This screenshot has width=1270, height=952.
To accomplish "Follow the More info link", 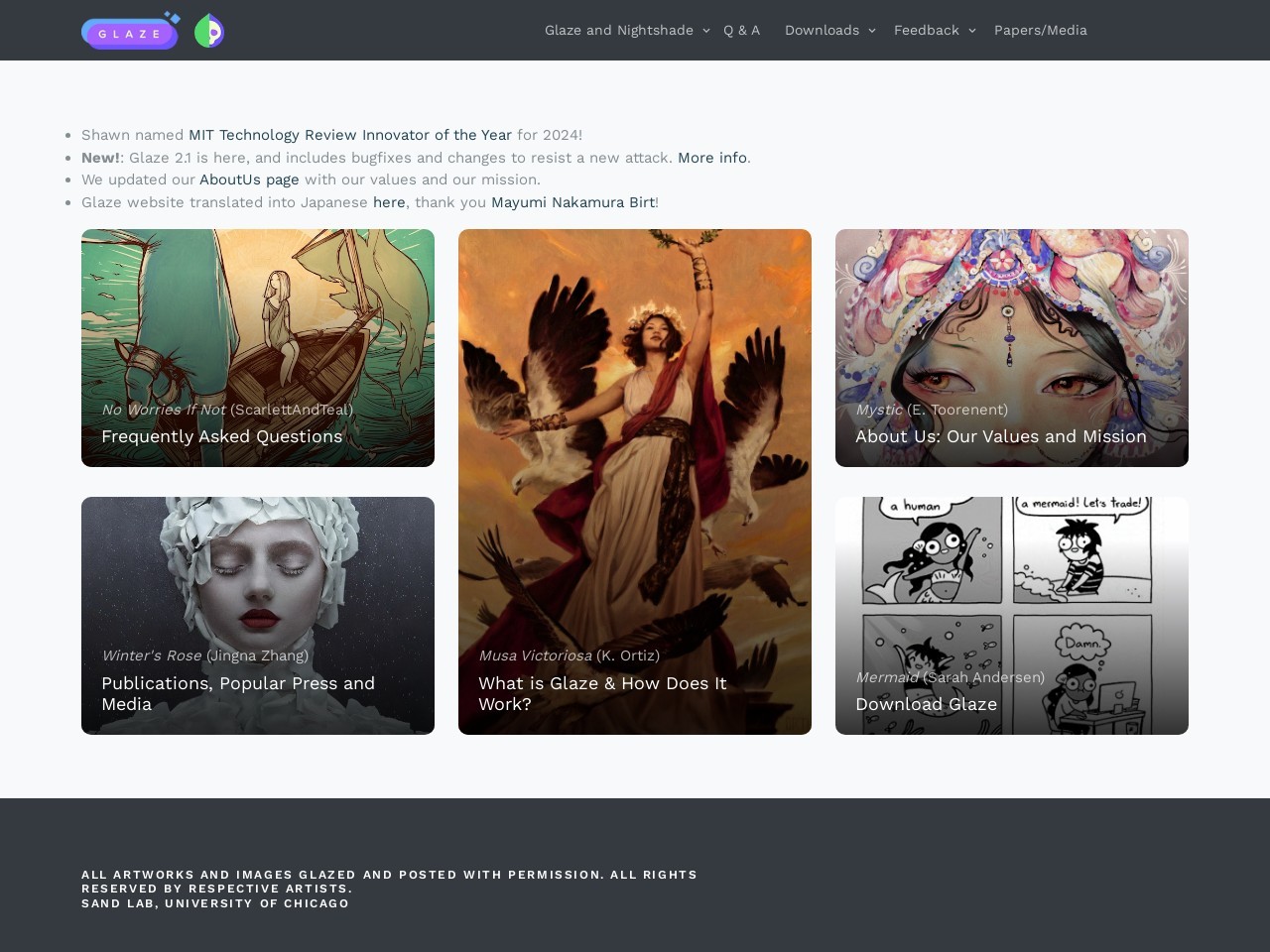I will tap(712, 158).
